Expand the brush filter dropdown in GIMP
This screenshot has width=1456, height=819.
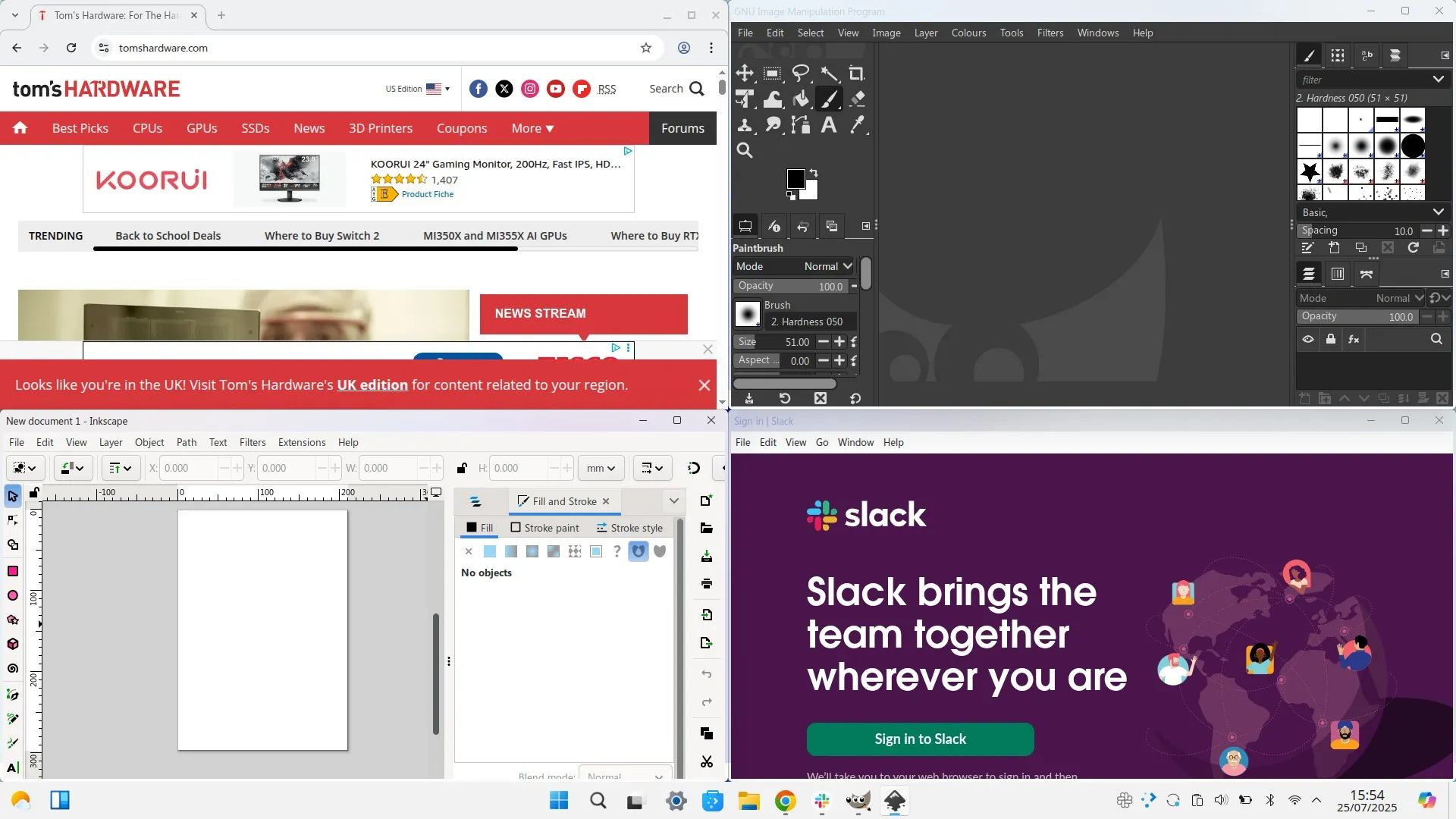point(1438,80)
